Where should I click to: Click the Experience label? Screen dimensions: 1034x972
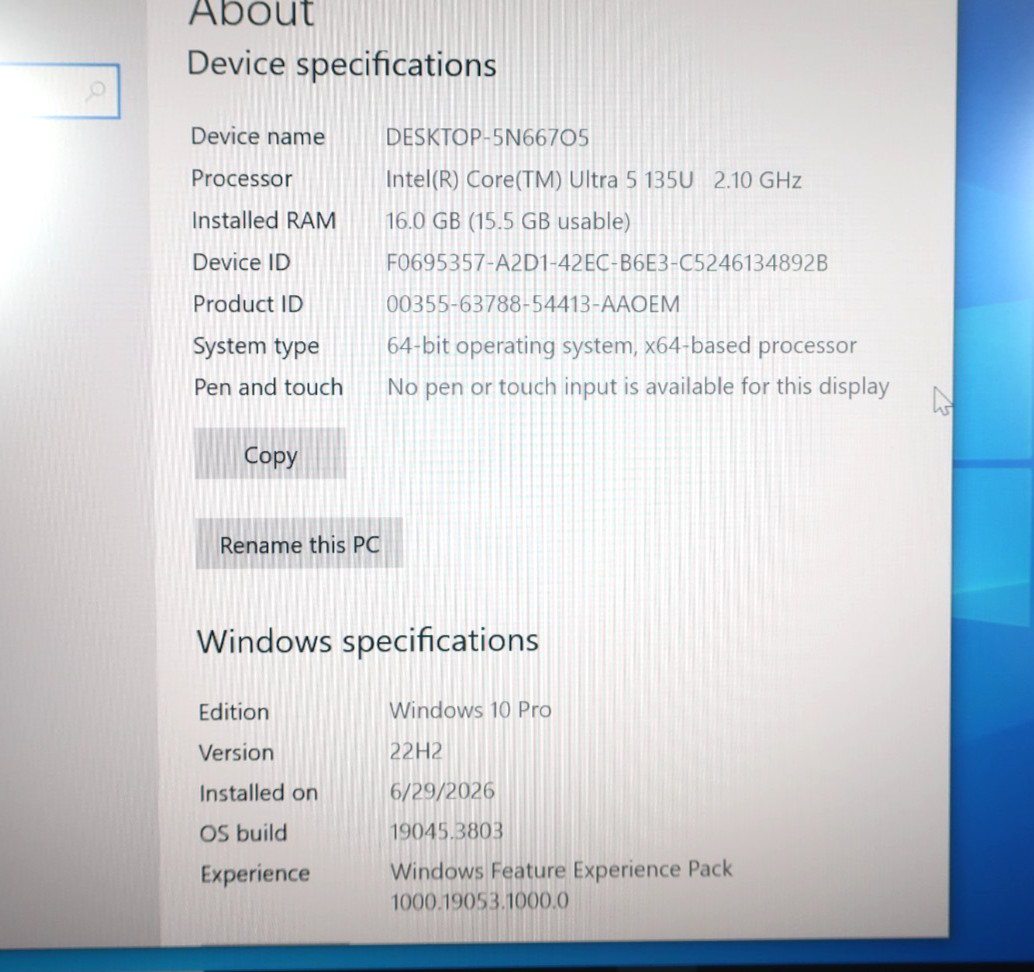pyautogui.click(x=255, y=874)
